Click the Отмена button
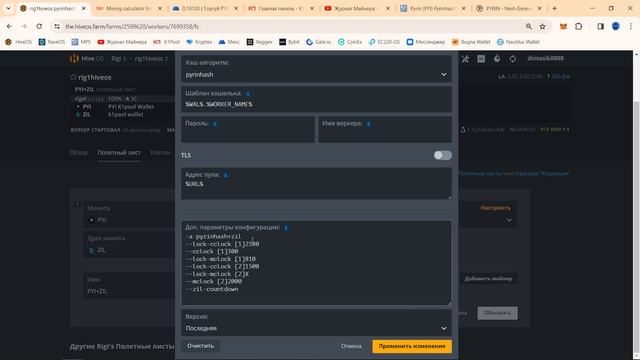This screenshot has width=640, height=360. 351,346
